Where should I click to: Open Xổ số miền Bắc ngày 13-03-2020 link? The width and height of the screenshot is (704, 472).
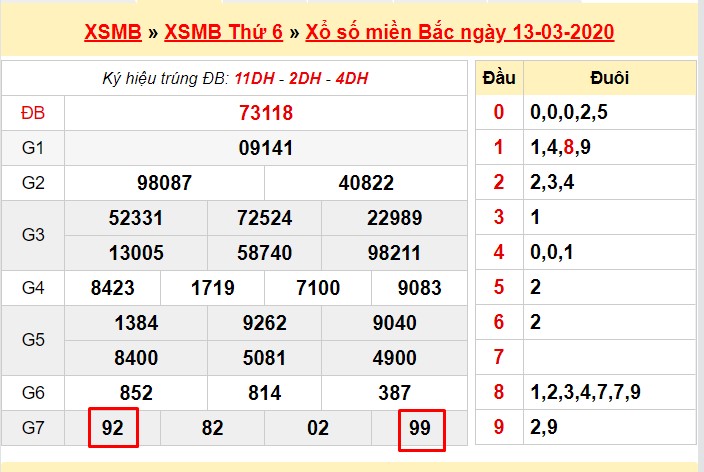click(458, 32)
